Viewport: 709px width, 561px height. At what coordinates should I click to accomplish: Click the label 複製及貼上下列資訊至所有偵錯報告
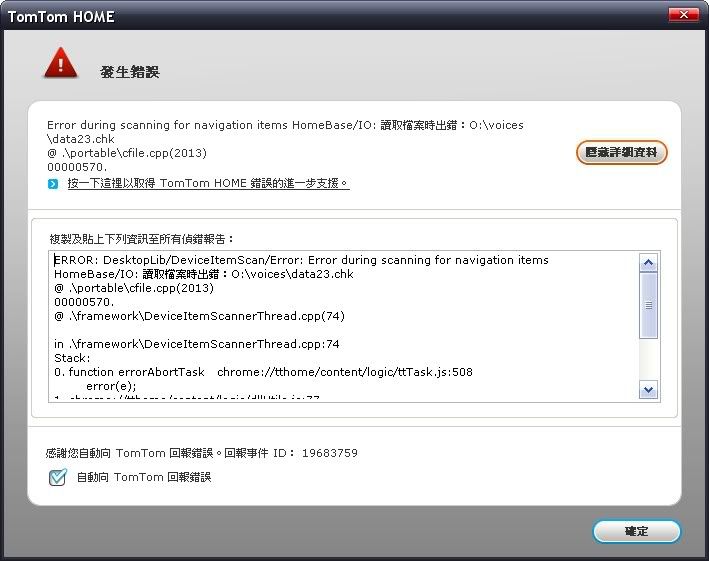142,239
